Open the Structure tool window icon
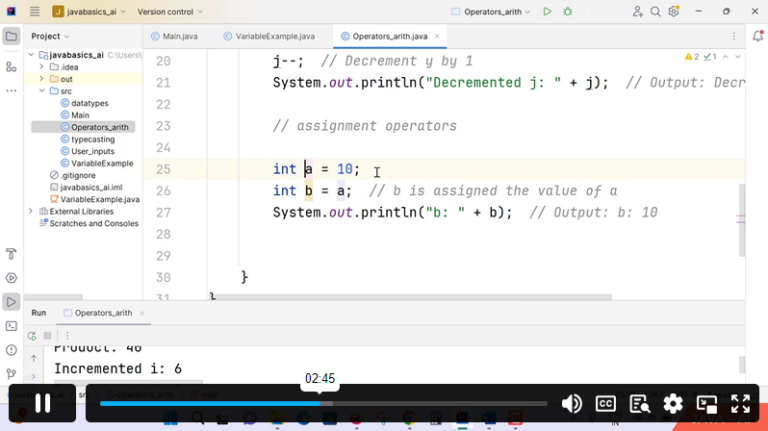The height and width of the screenshot is (431, 768). (x=11, y=67)
